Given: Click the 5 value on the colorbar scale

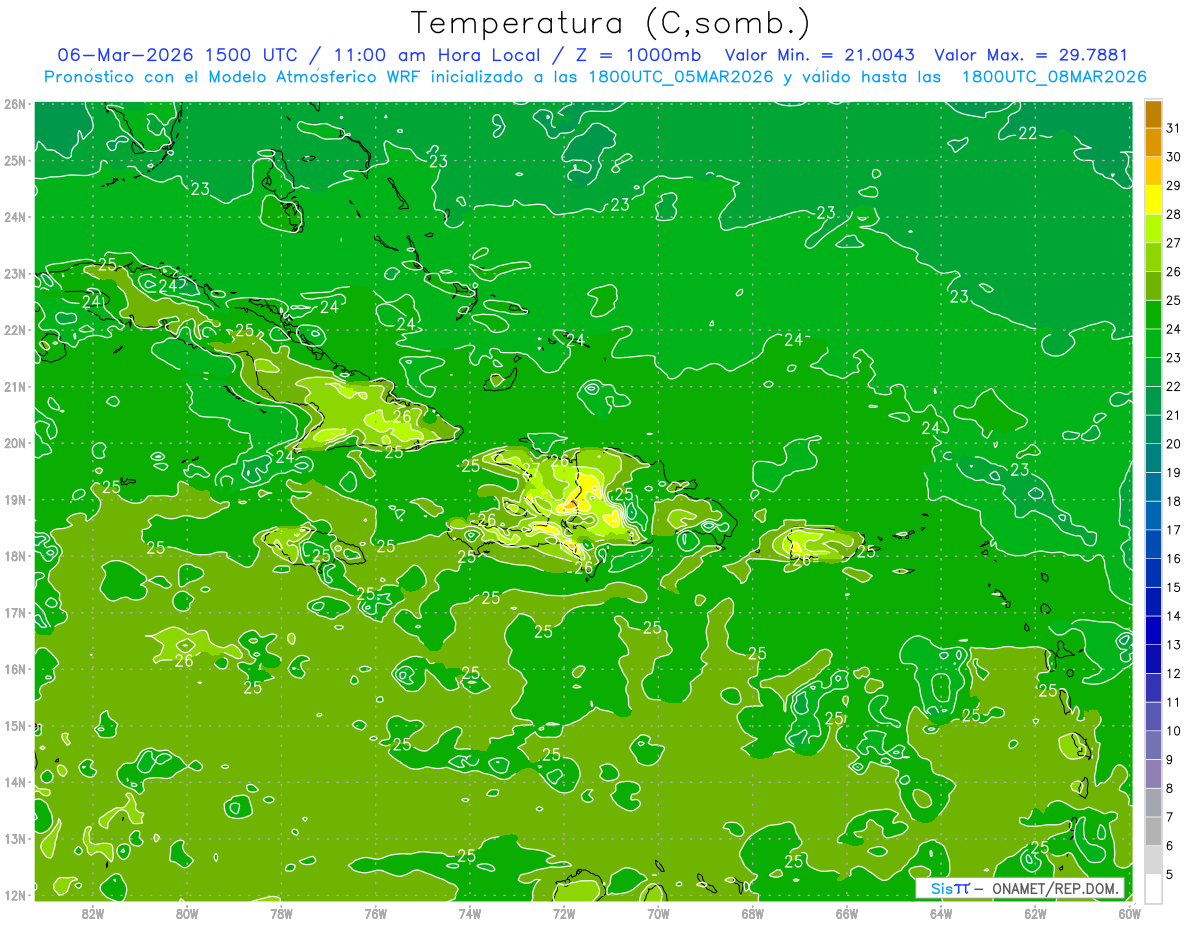Looking at the screenshot, I should click(x=1171, y=875).
